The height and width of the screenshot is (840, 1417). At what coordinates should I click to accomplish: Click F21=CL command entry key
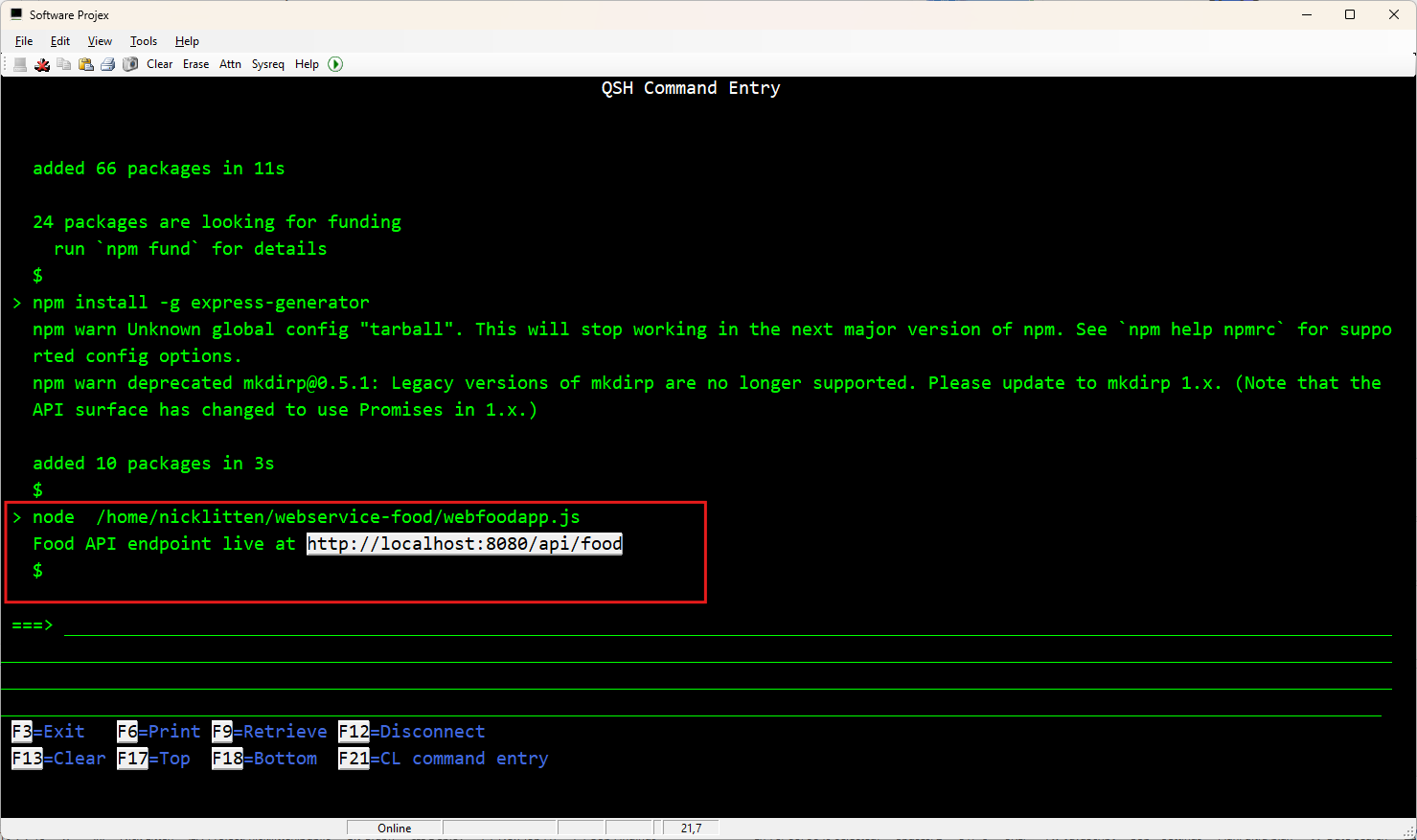coord(444,759)
